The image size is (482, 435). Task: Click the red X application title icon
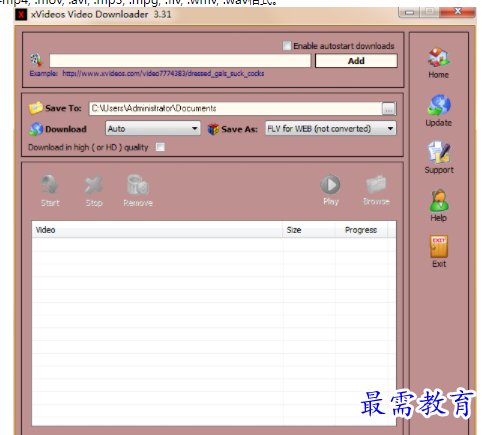pos(21,15)
